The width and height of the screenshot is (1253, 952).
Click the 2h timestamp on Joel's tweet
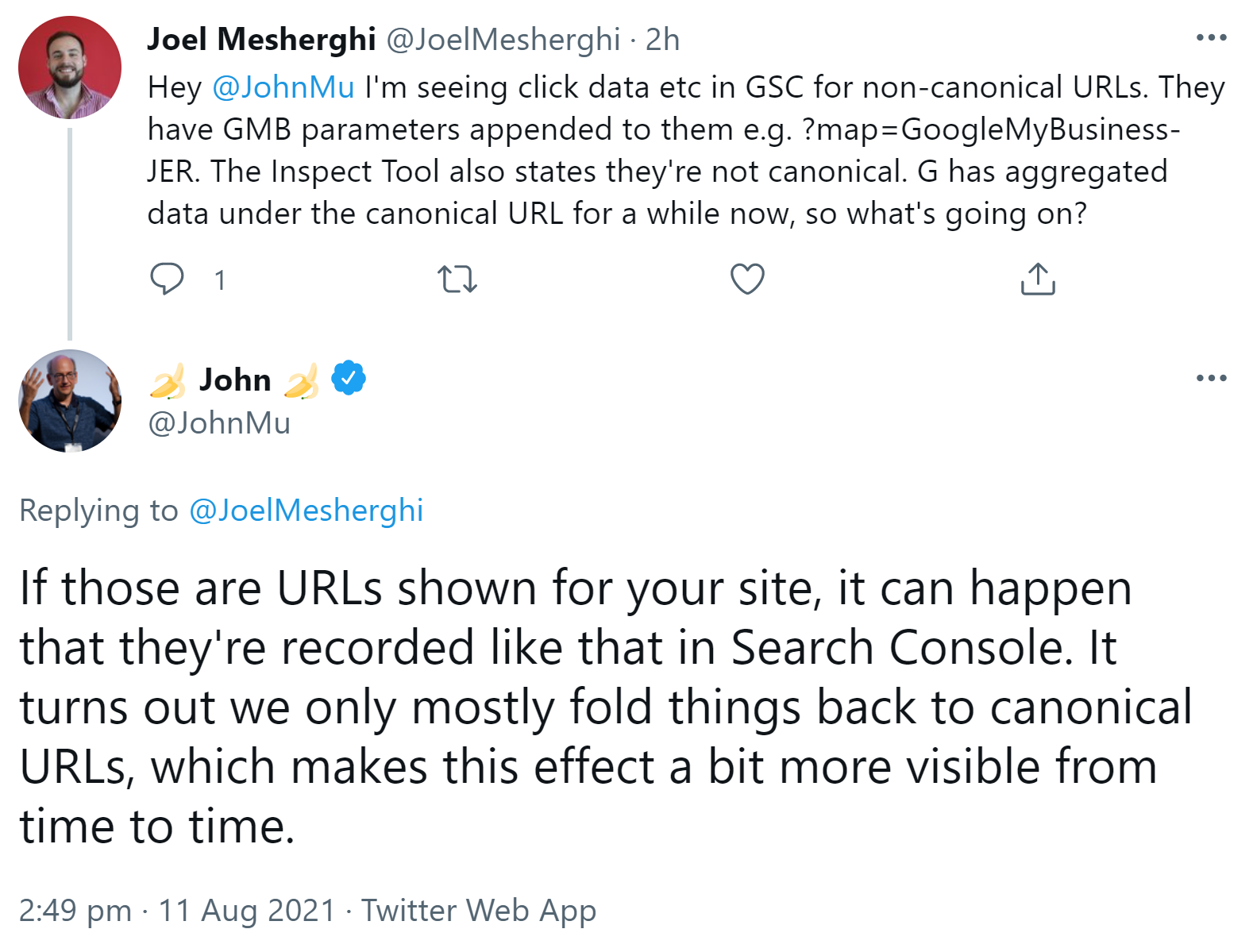point(664,39)
